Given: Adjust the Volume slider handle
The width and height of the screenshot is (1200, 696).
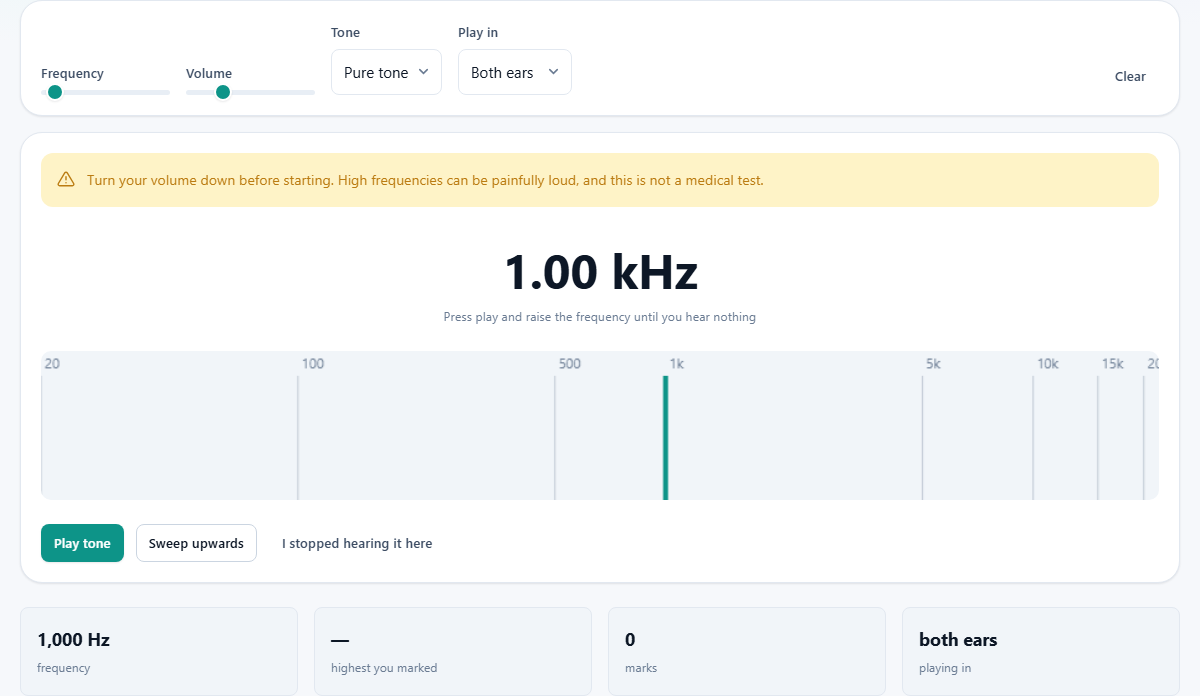Looking at the screenshot, I should [x=223, y=92].
